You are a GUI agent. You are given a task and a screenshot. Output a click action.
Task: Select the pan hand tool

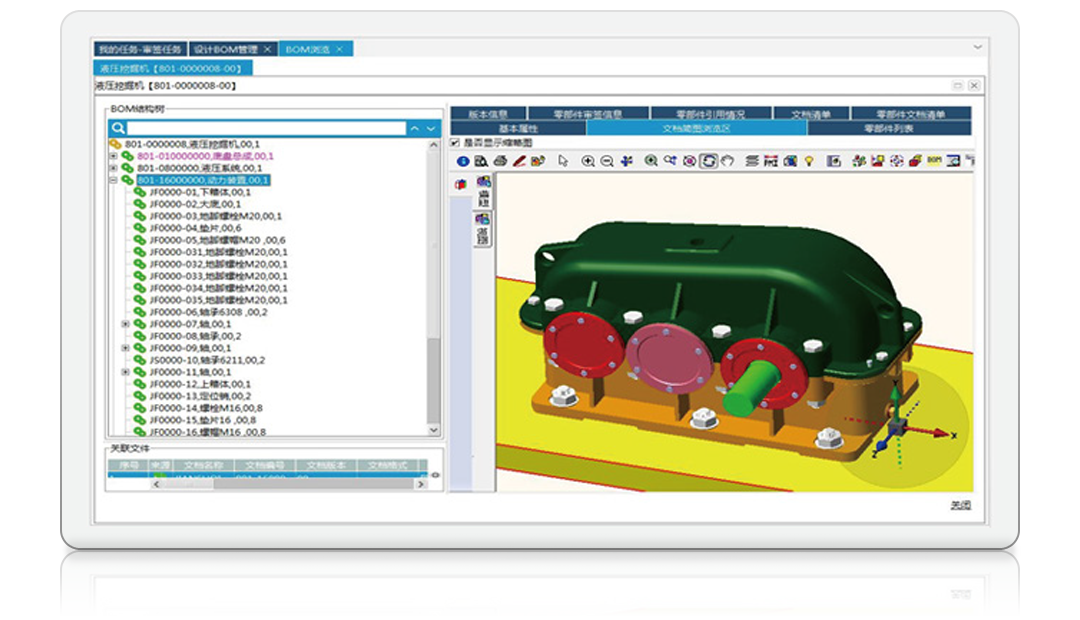tap(727, 161)
